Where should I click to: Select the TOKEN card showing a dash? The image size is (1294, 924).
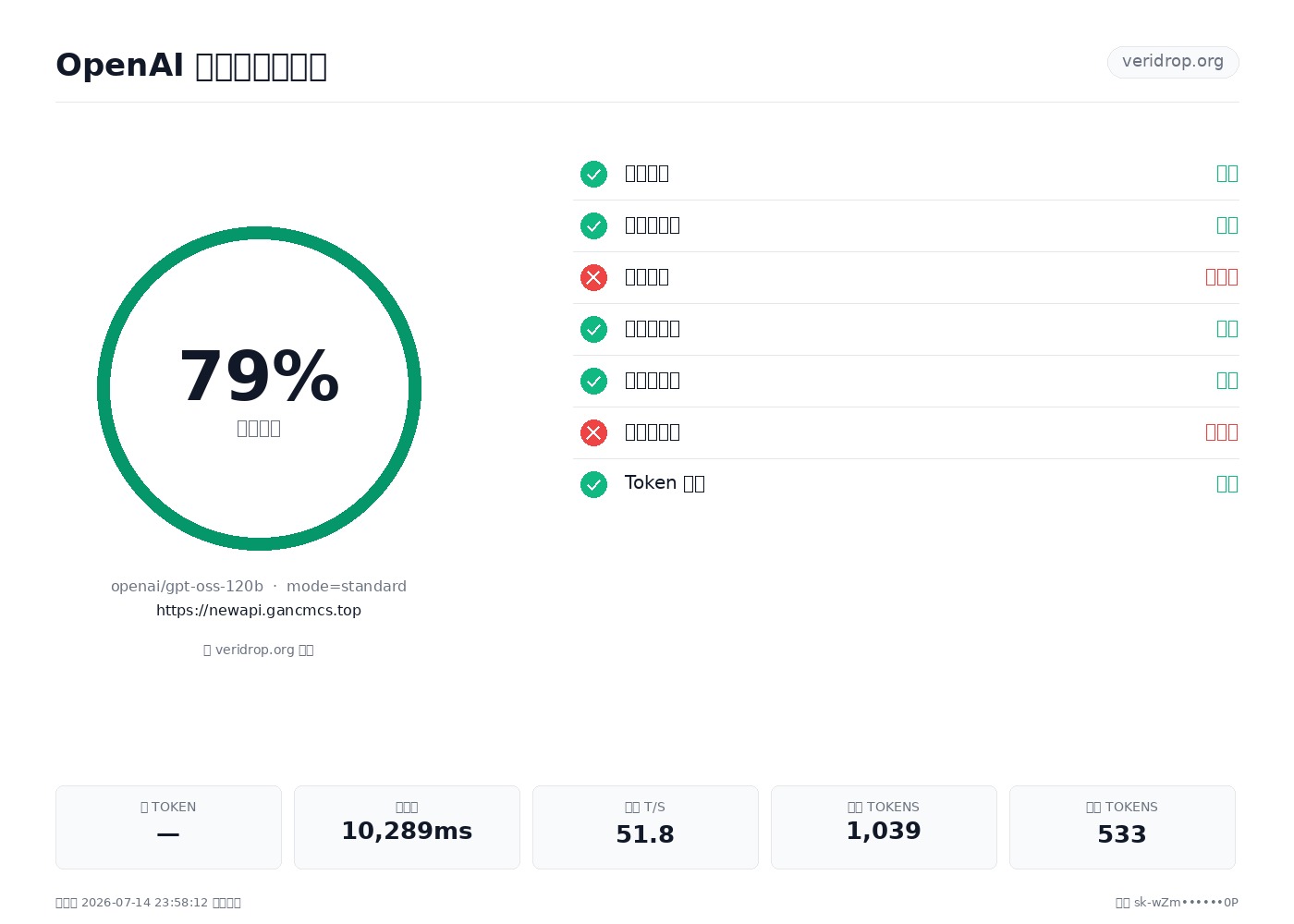click(x=168, y=827)
